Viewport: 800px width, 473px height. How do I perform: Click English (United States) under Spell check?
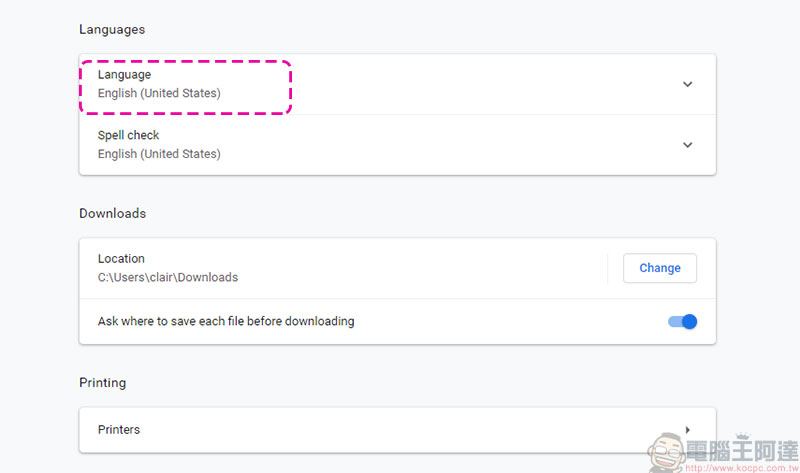coord(159,154)
